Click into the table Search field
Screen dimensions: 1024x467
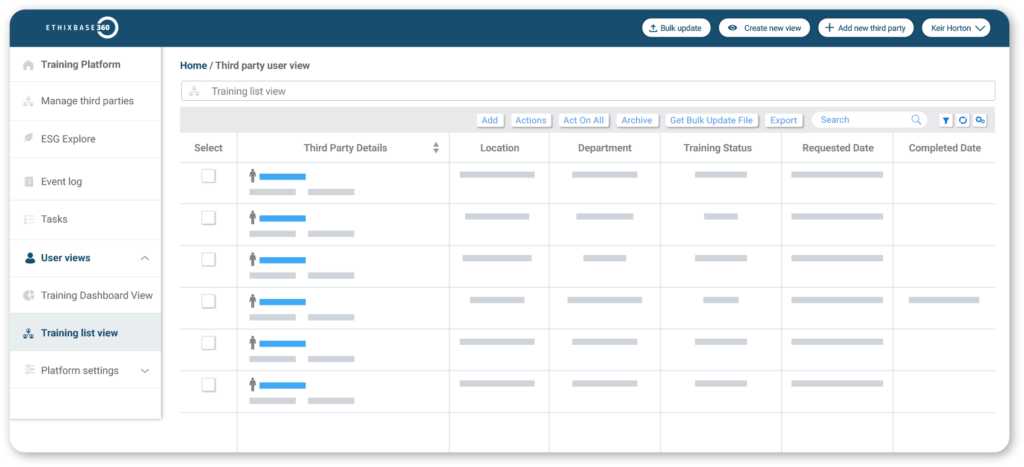(860, 120)
